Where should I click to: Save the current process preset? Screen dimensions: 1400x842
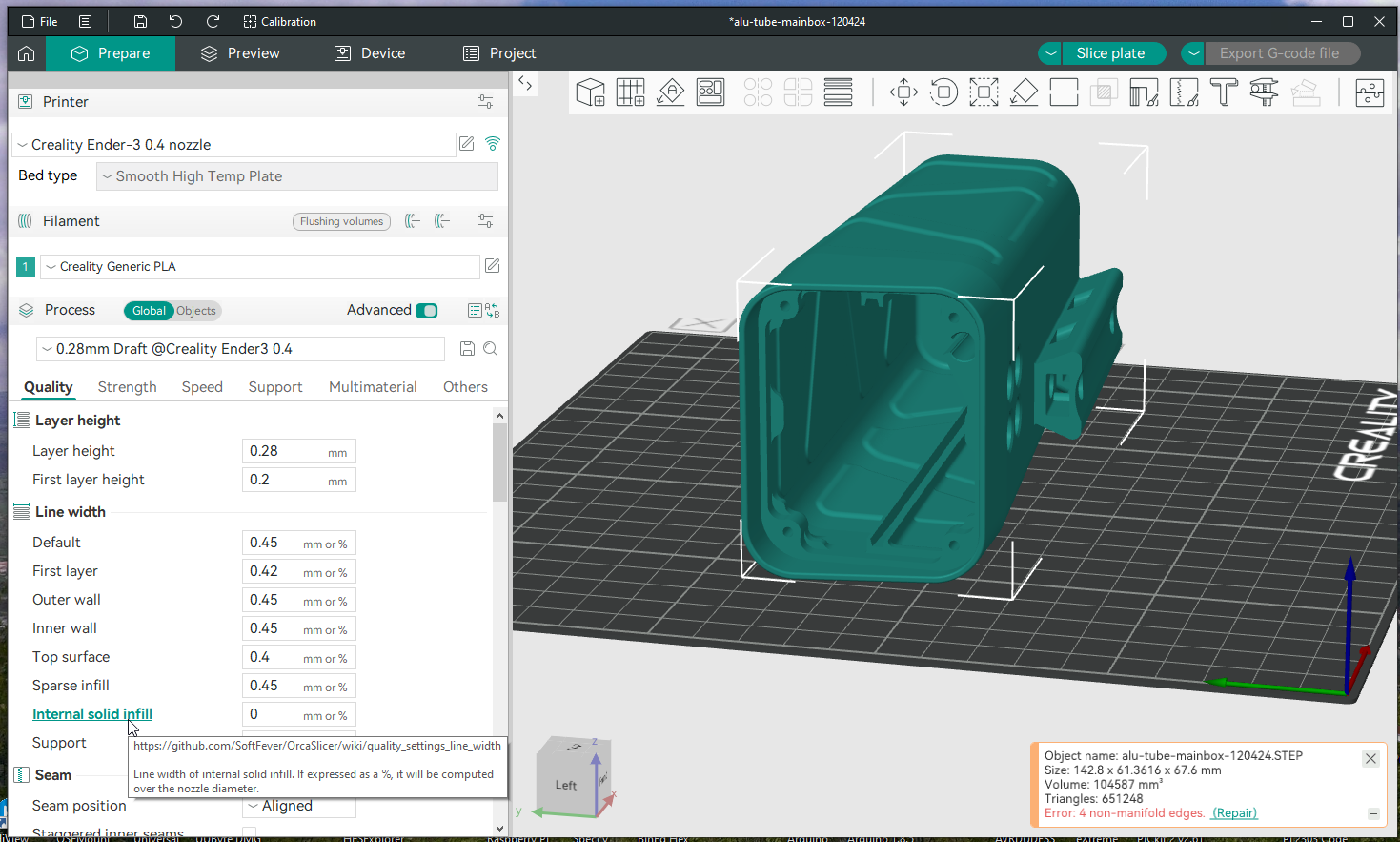click(467, 349)
